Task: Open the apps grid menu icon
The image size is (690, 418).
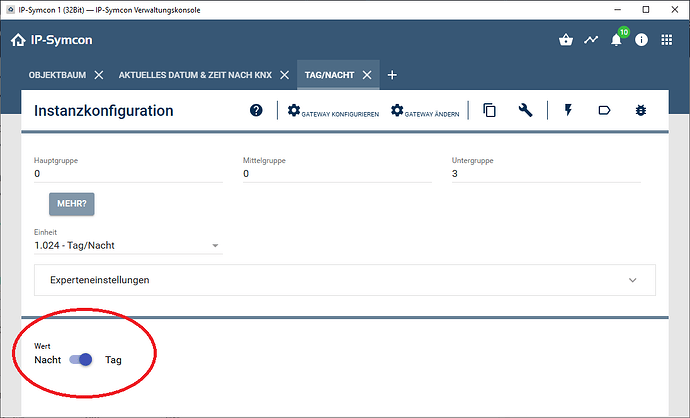Action: point(667,41)
